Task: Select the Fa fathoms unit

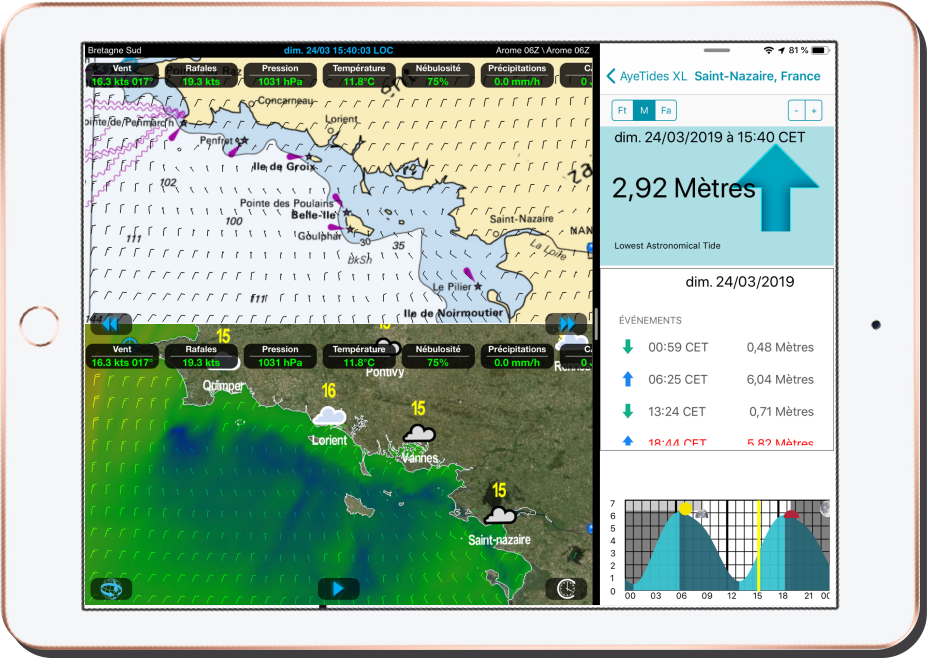Action: coord(666,110)
